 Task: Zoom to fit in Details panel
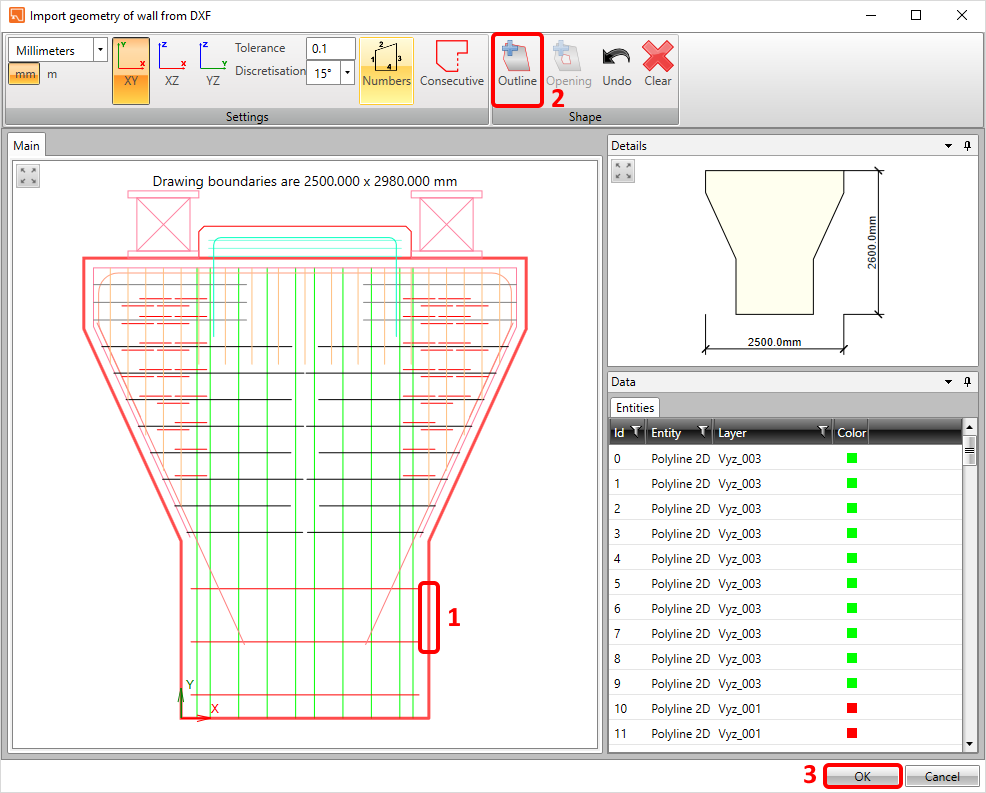623,171
